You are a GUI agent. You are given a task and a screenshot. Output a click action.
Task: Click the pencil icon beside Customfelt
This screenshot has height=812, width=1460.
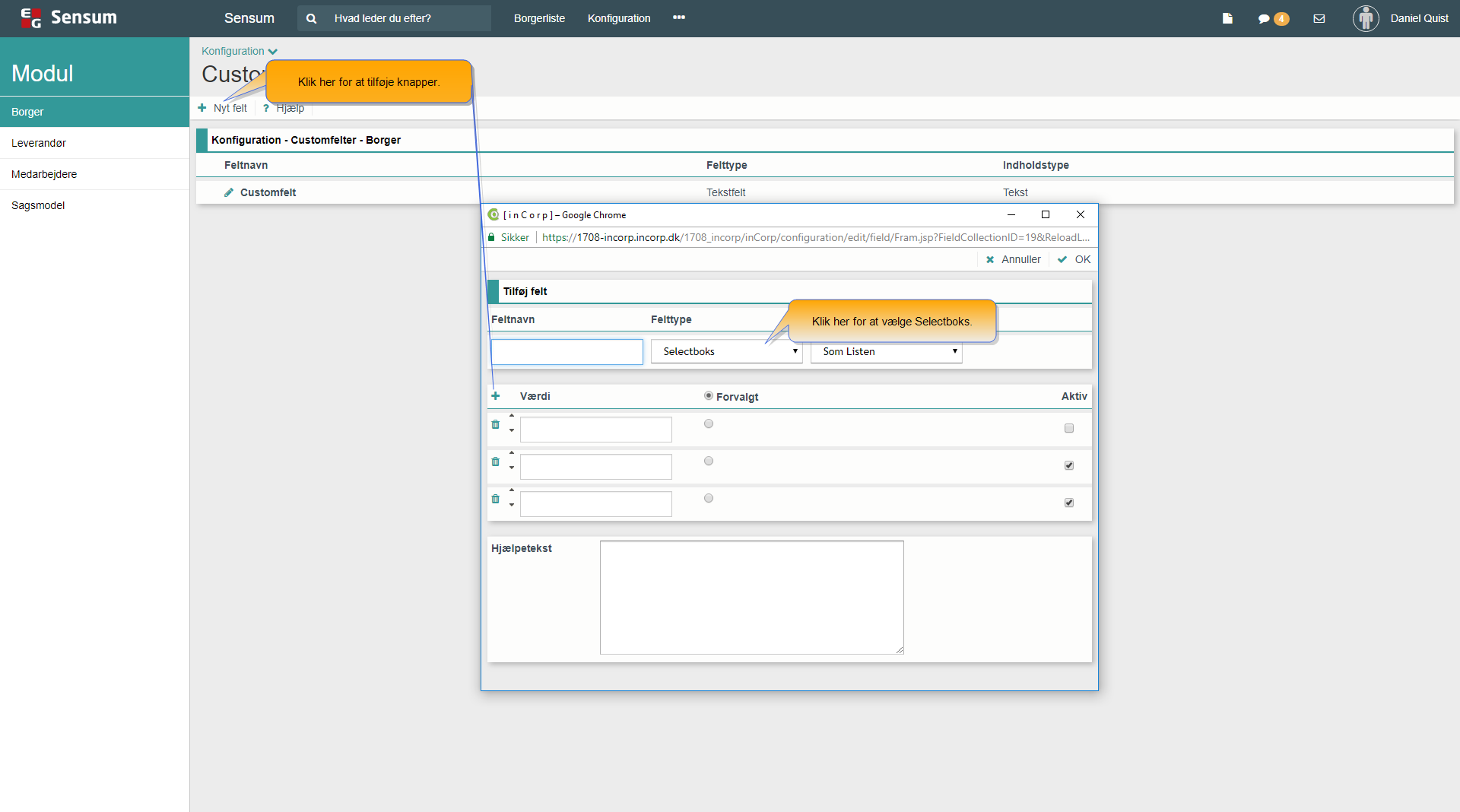click(229, 192)
